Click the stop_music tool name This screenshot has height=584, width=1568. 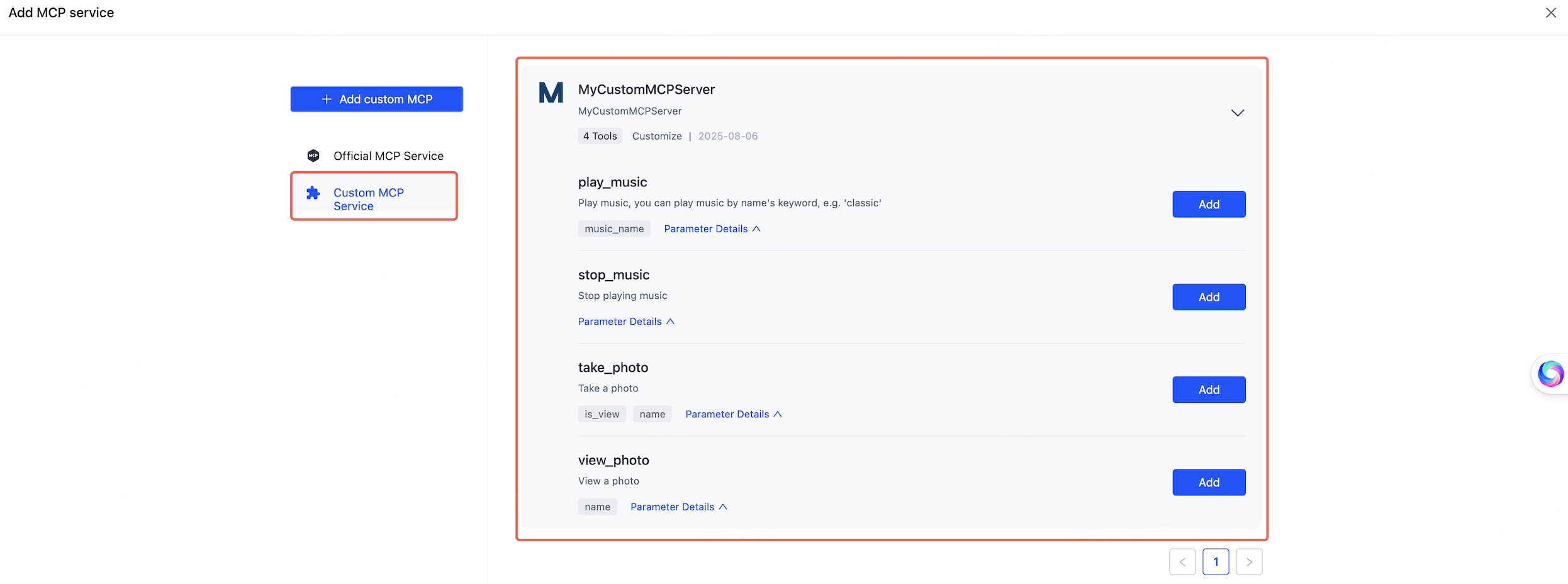(613, 274)
